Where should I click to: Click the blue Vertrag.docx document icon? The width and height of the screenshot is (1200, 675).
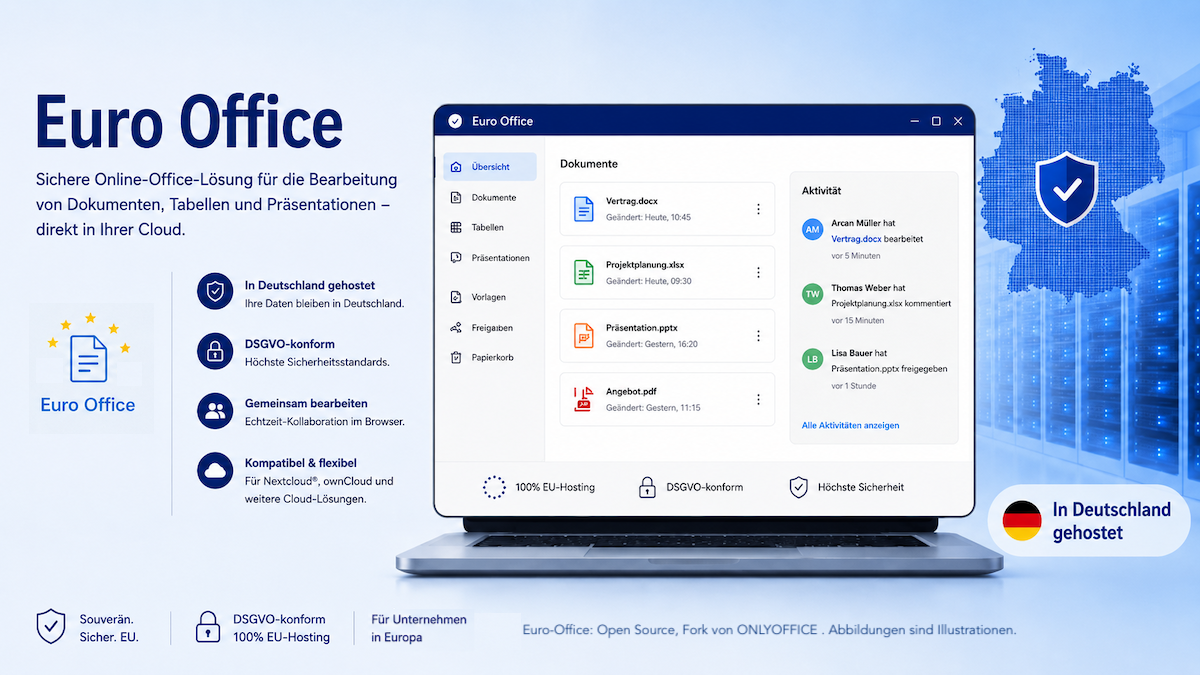click(x=583, y=209)
